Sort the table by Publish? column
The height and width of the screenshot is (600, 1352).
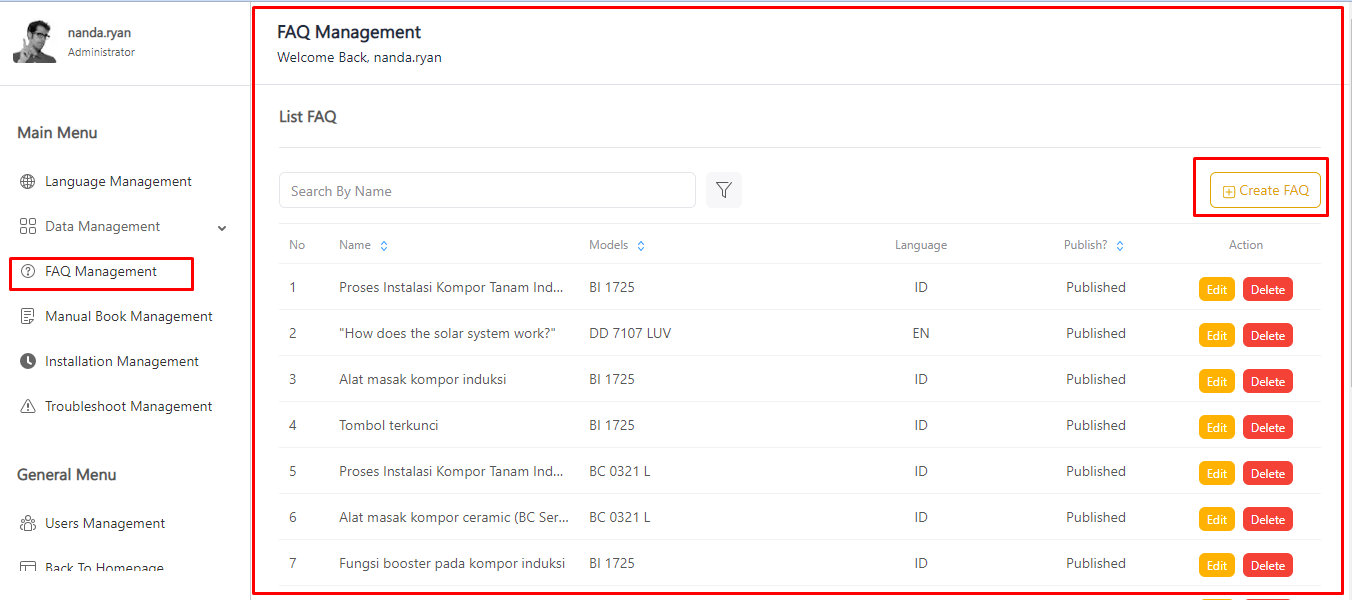(1120, 246)
